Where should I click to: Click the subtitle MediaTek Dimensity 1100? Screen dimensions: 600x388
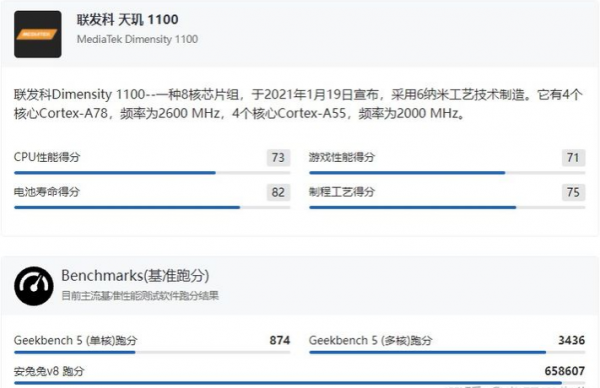137,39
